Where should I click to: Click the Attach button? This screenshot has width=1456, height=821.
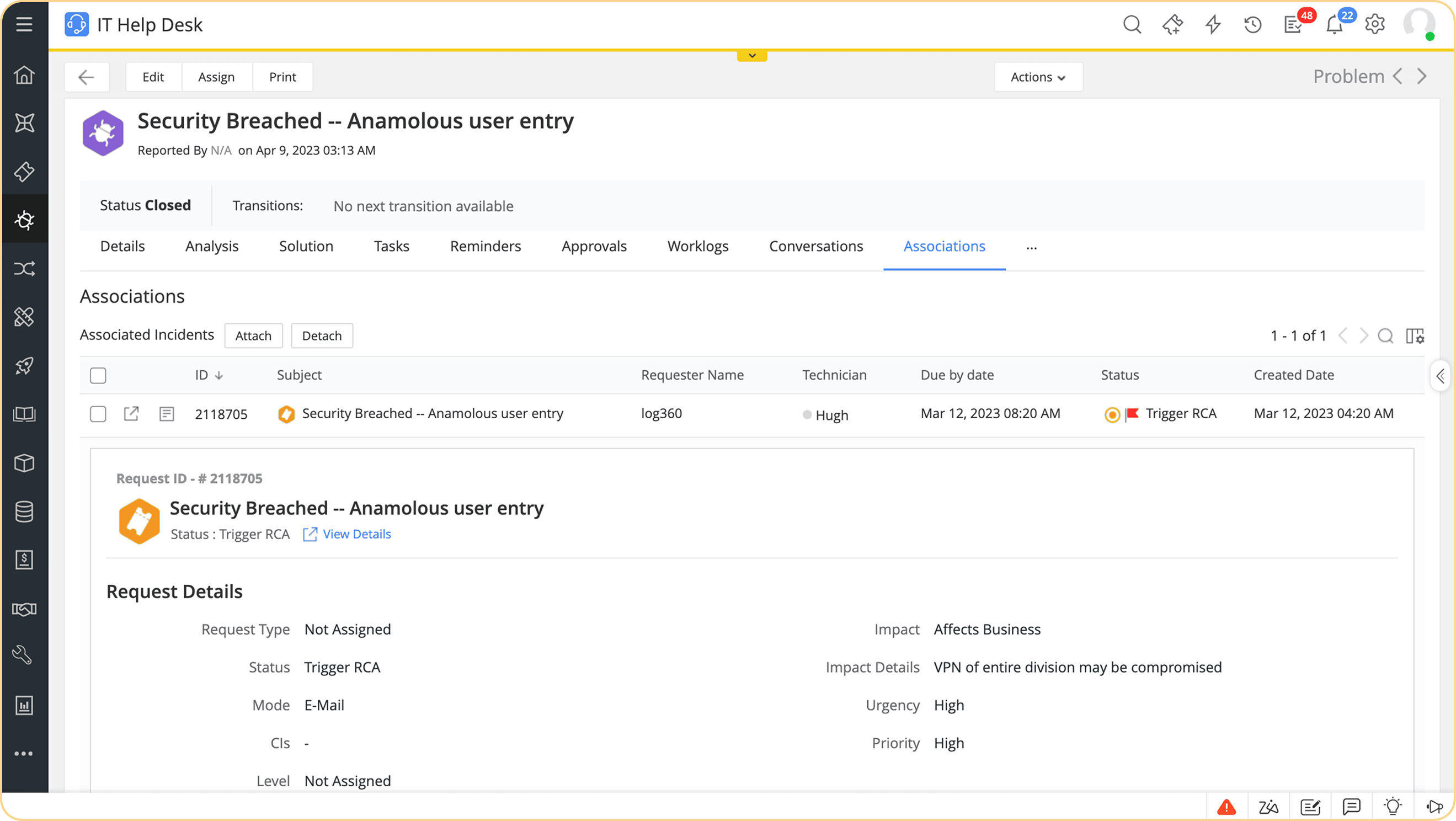[253, 336]
